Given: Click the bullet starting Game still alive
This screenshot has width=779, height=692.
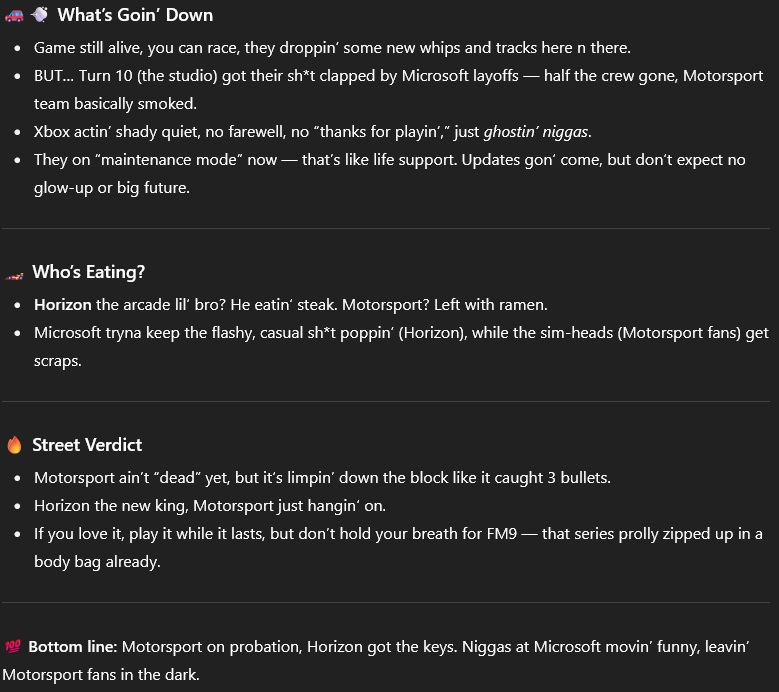Looking at the screenshot, I should [x=332, y=48].
